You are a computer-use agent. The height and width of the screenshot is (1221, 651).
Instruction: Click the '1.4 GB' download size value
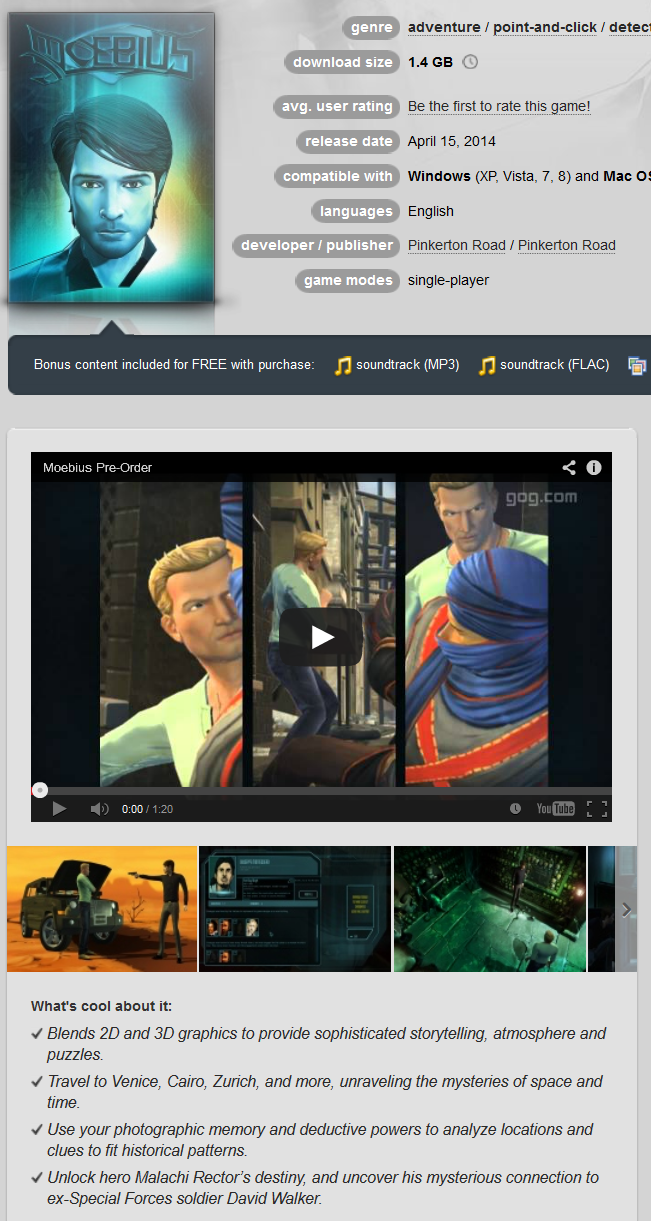[430, 62]
